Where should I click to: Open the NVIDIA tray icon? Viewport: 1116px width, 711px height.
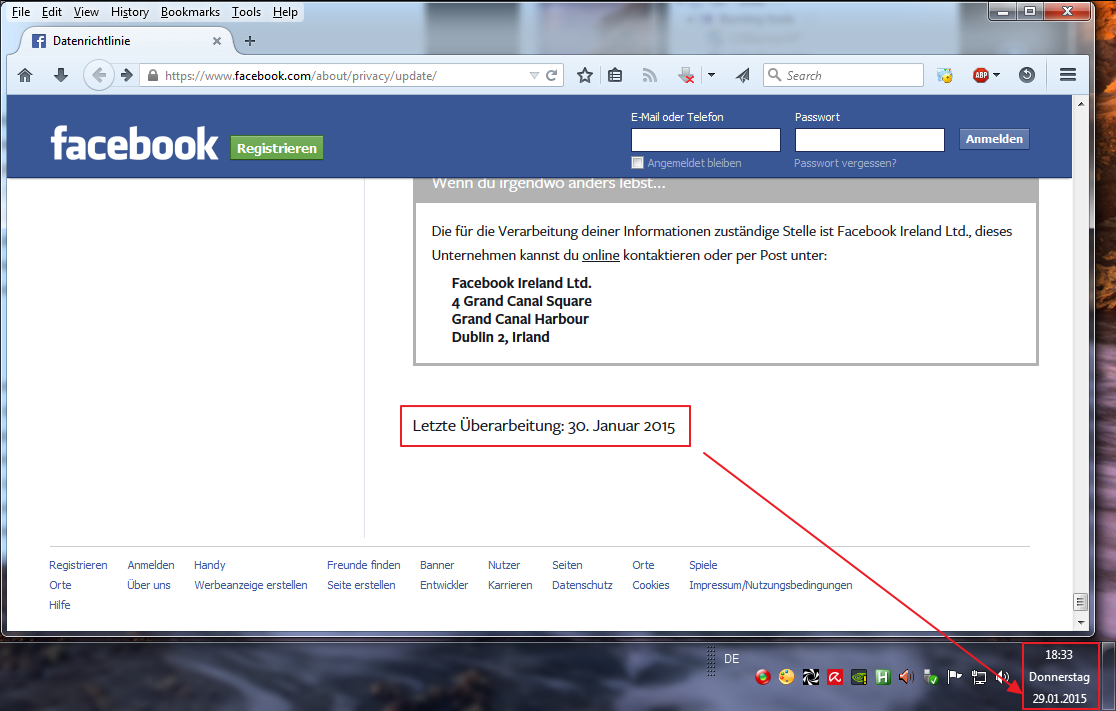[x=859, y=678]
